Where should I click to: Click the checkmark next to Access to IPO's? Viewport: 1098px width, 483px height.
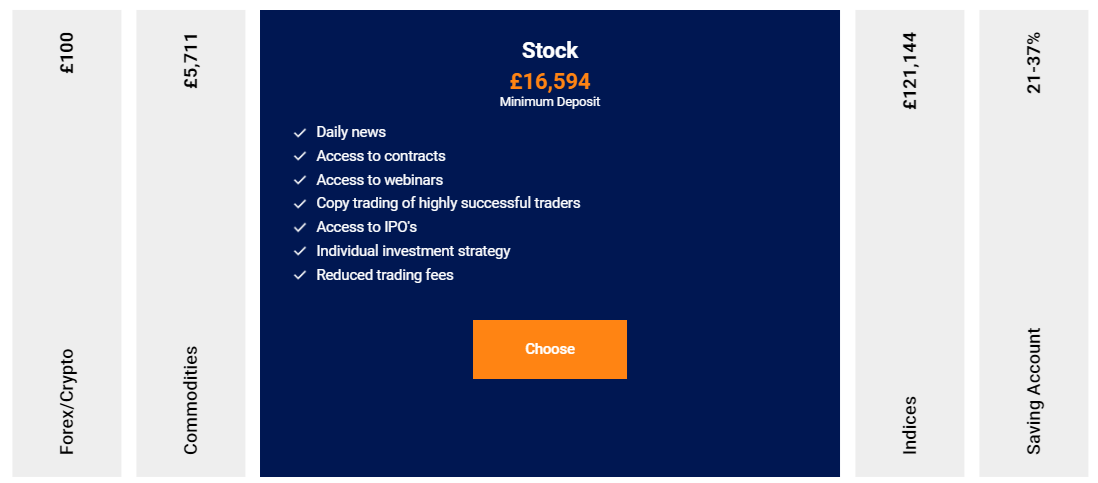coord(299,228)
